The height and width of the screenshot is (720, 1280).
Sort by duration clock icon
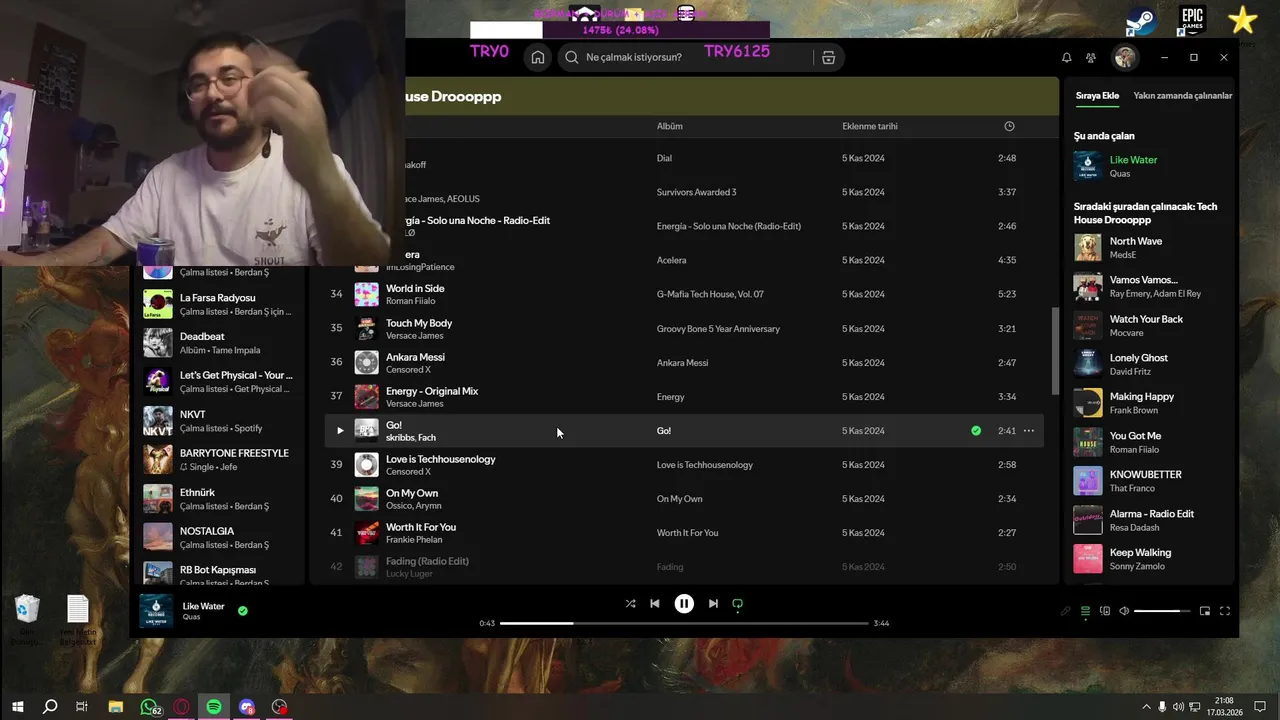1009,126
